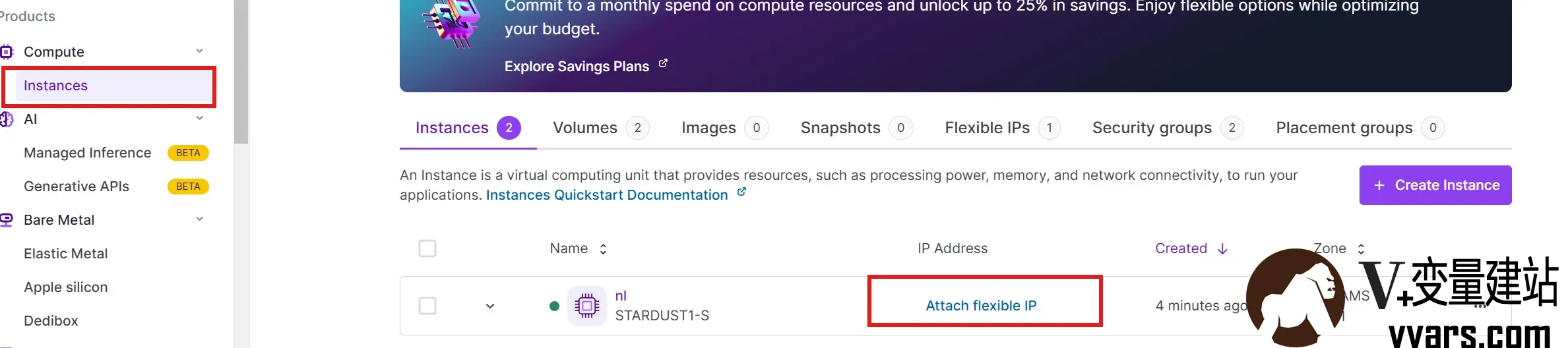Click the Created column descending arrow
The width and height of the screenshot is (1568, 348).
click(x=1222, y=248)
